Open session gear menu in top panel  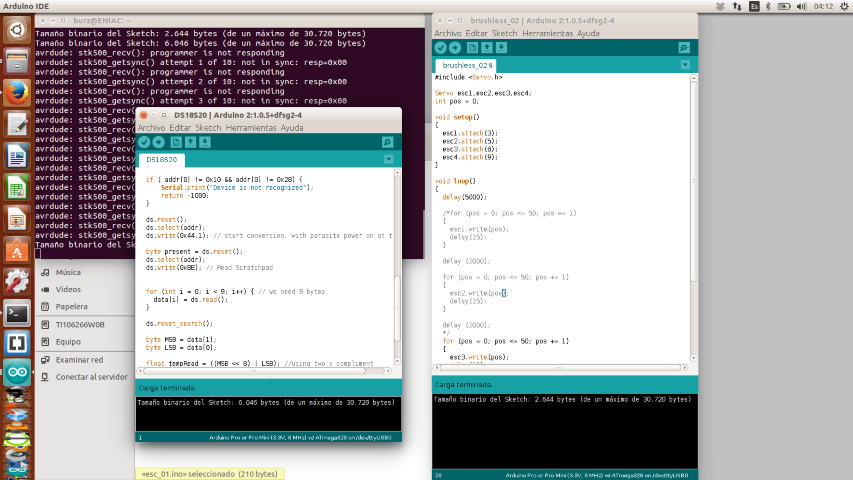tap(844, 7)
